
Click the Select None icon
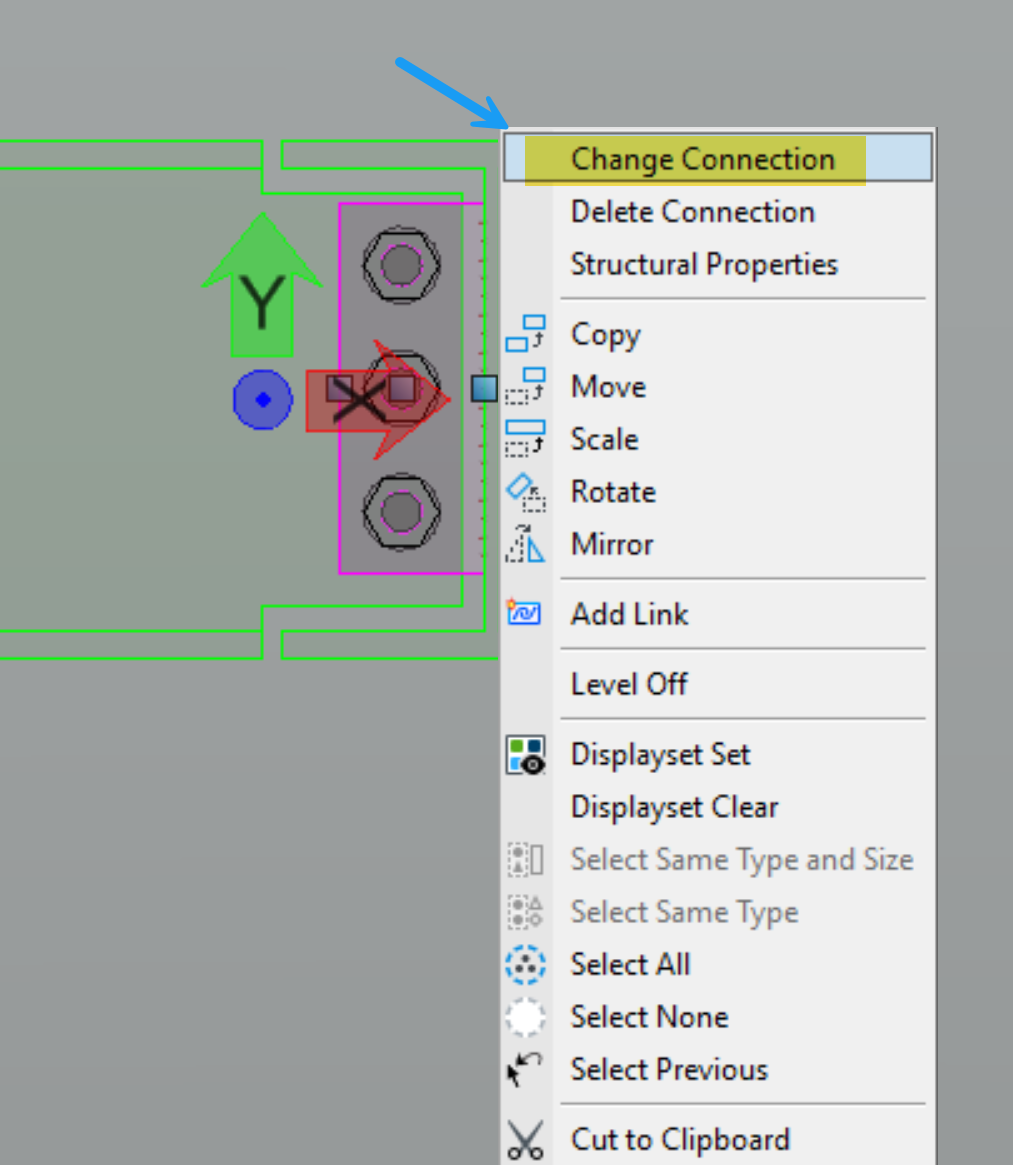(x=525, y=1017)
